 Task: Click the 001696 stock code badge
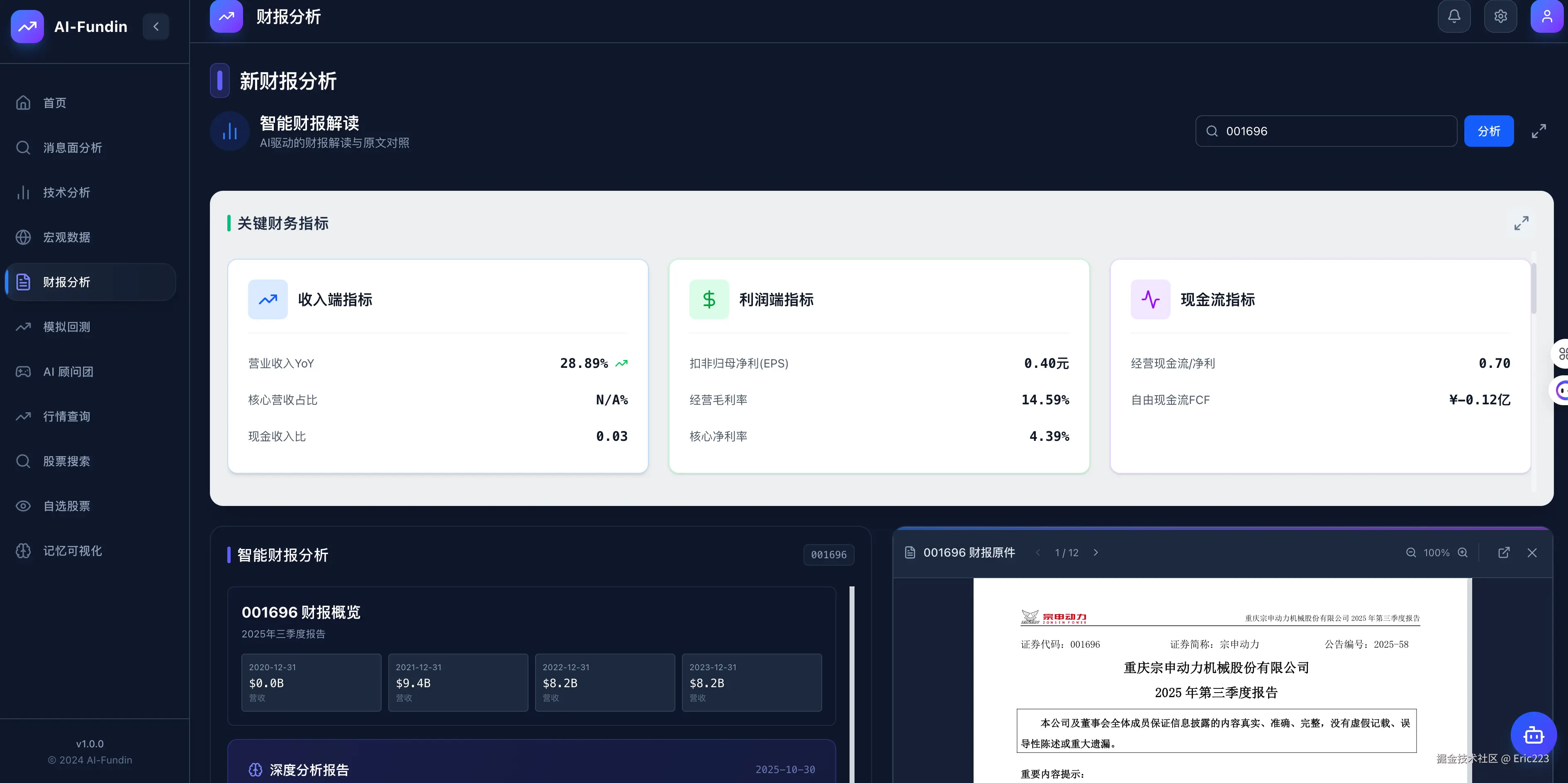[x=828, y=554]
